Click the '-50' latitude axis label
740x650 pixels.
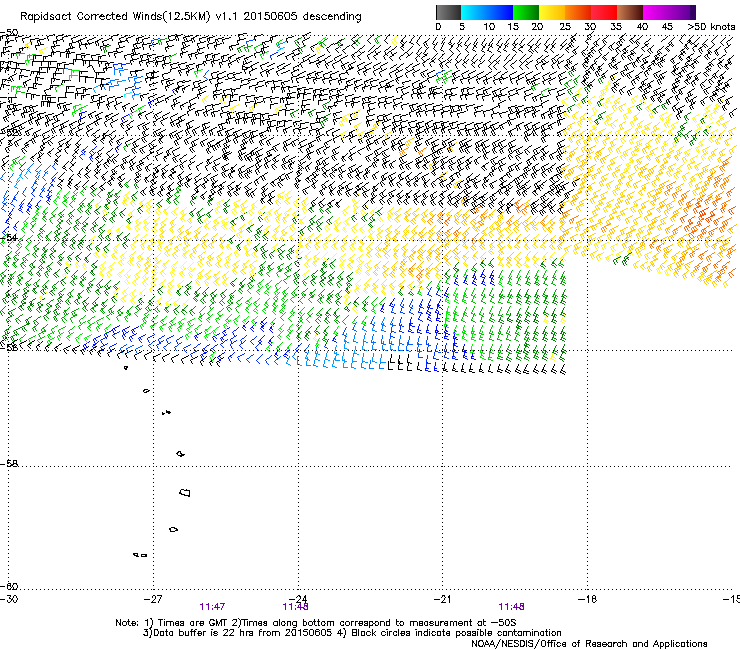[x=9, y=33]
